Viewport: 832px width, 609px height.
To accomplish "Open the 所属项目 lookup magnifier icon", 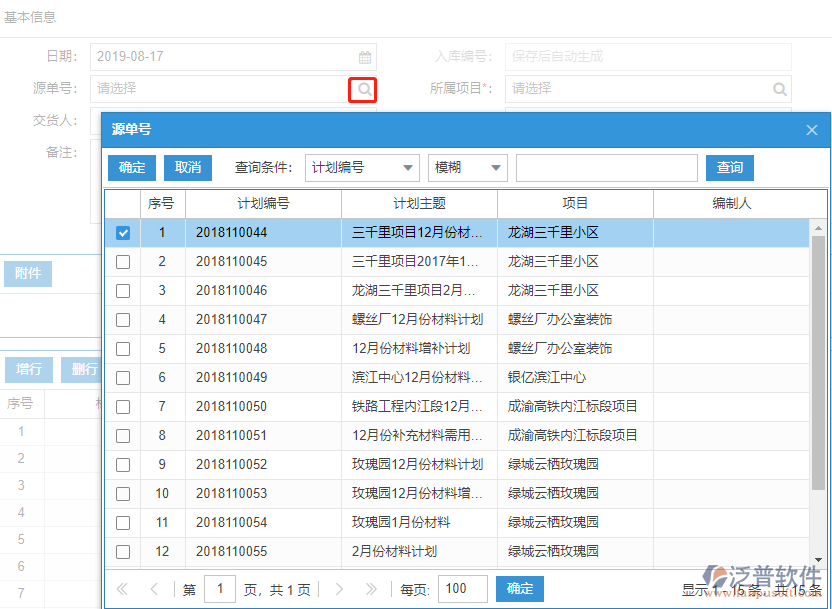I will point(779,89).
